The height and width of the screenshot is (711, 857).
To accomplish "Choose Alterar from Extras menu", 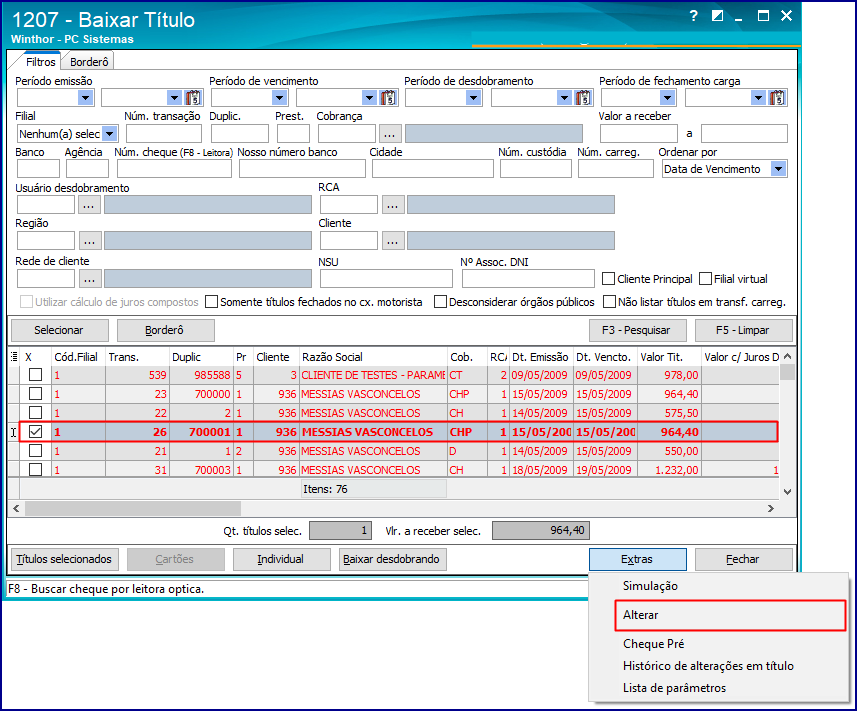I will click(731, 615).
